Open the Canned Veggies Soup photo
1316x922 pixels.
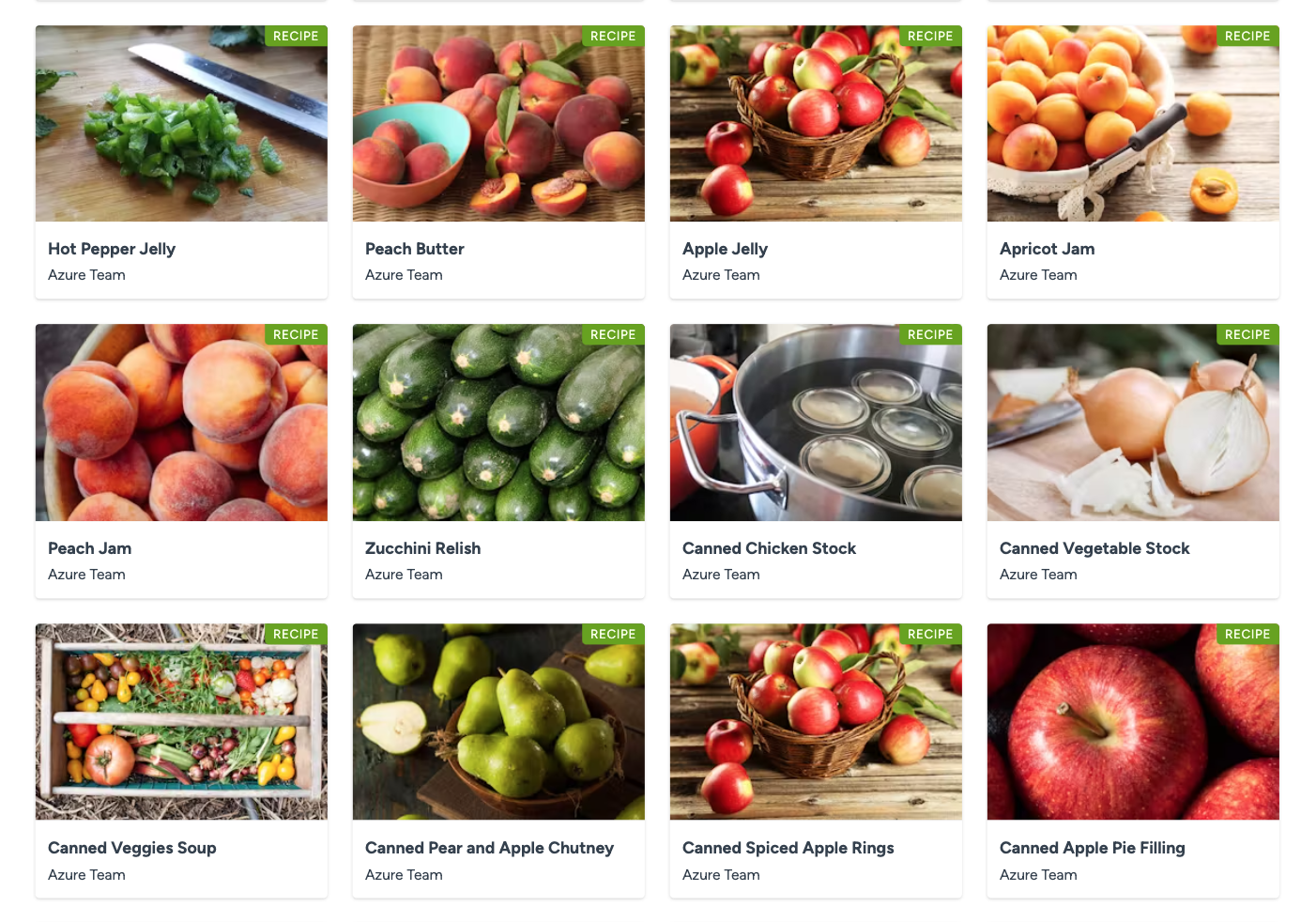[x=181, y=722]
